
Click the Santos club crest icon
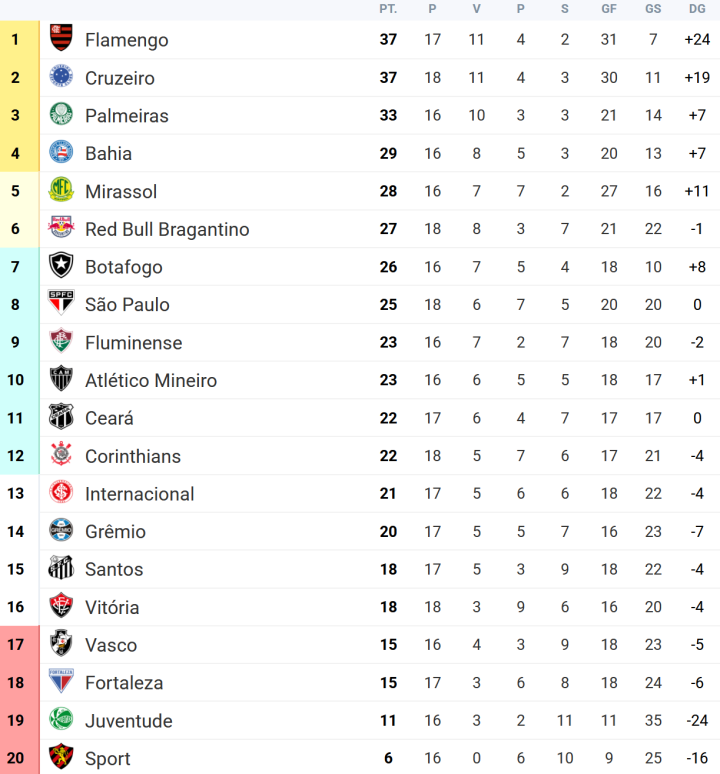(61, 569)
